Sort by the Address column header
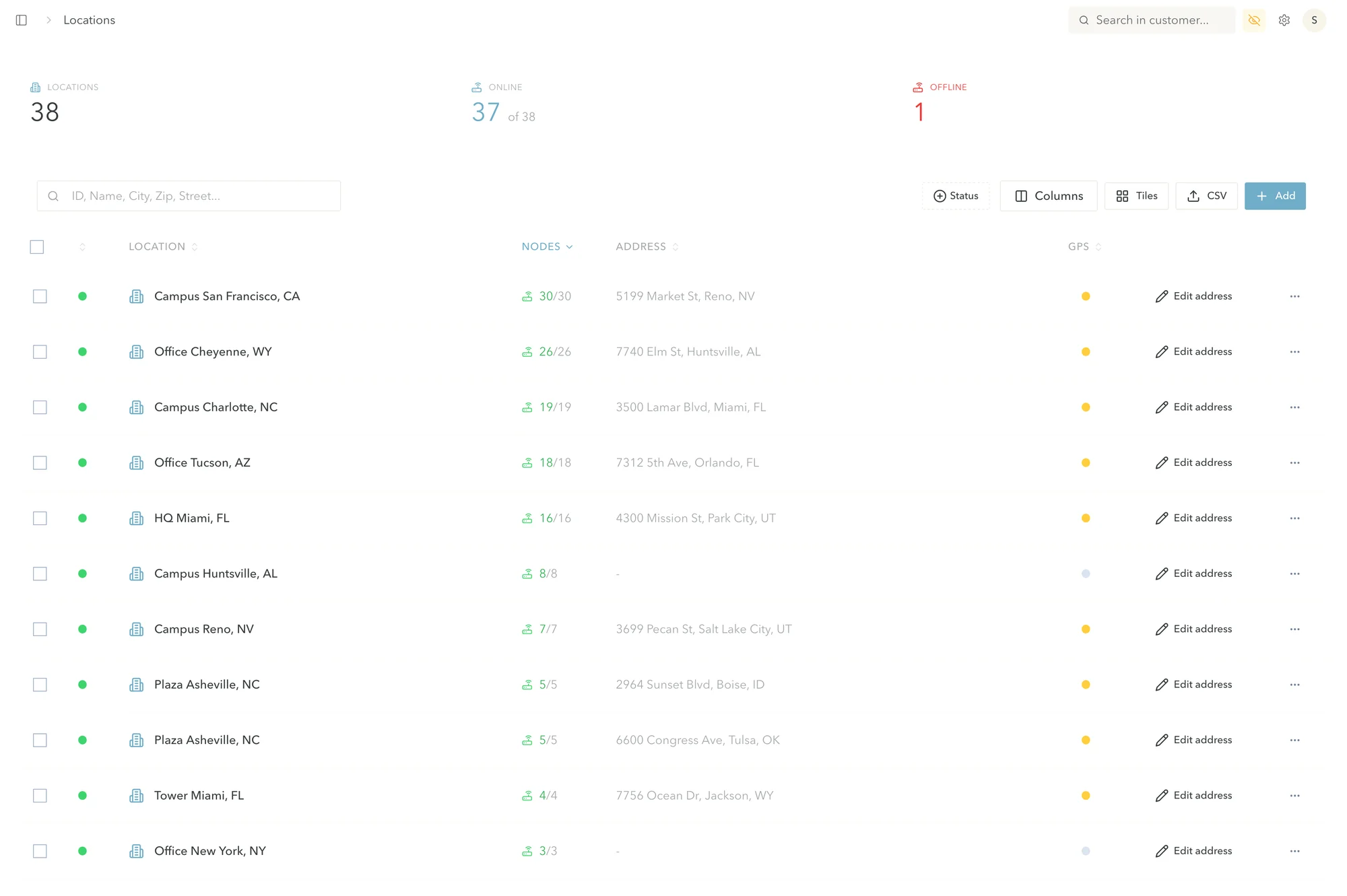The width and height of the screenshot is (1347, 896). 647,247
